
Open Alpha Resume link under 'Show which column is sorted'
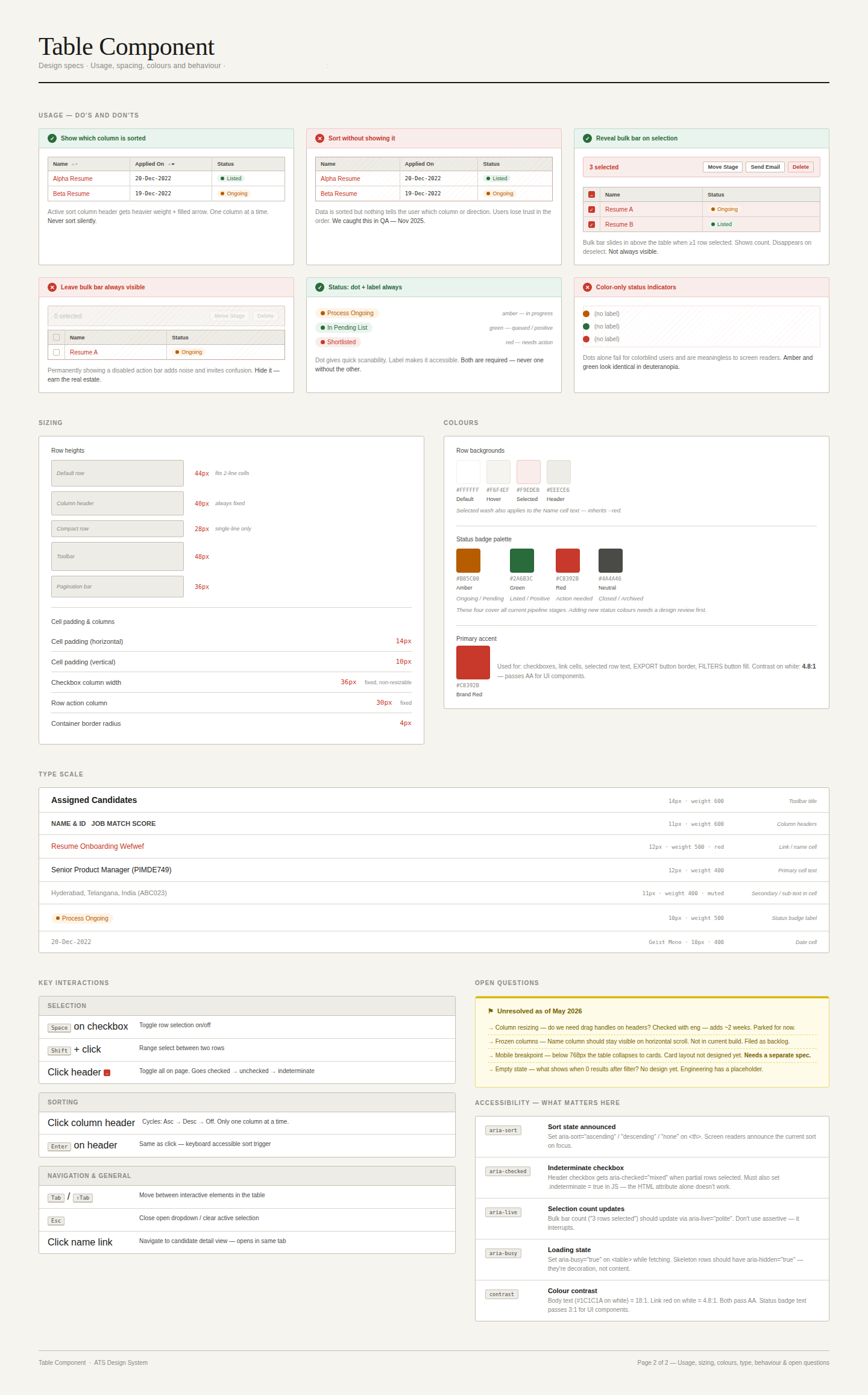coord(72,179)
